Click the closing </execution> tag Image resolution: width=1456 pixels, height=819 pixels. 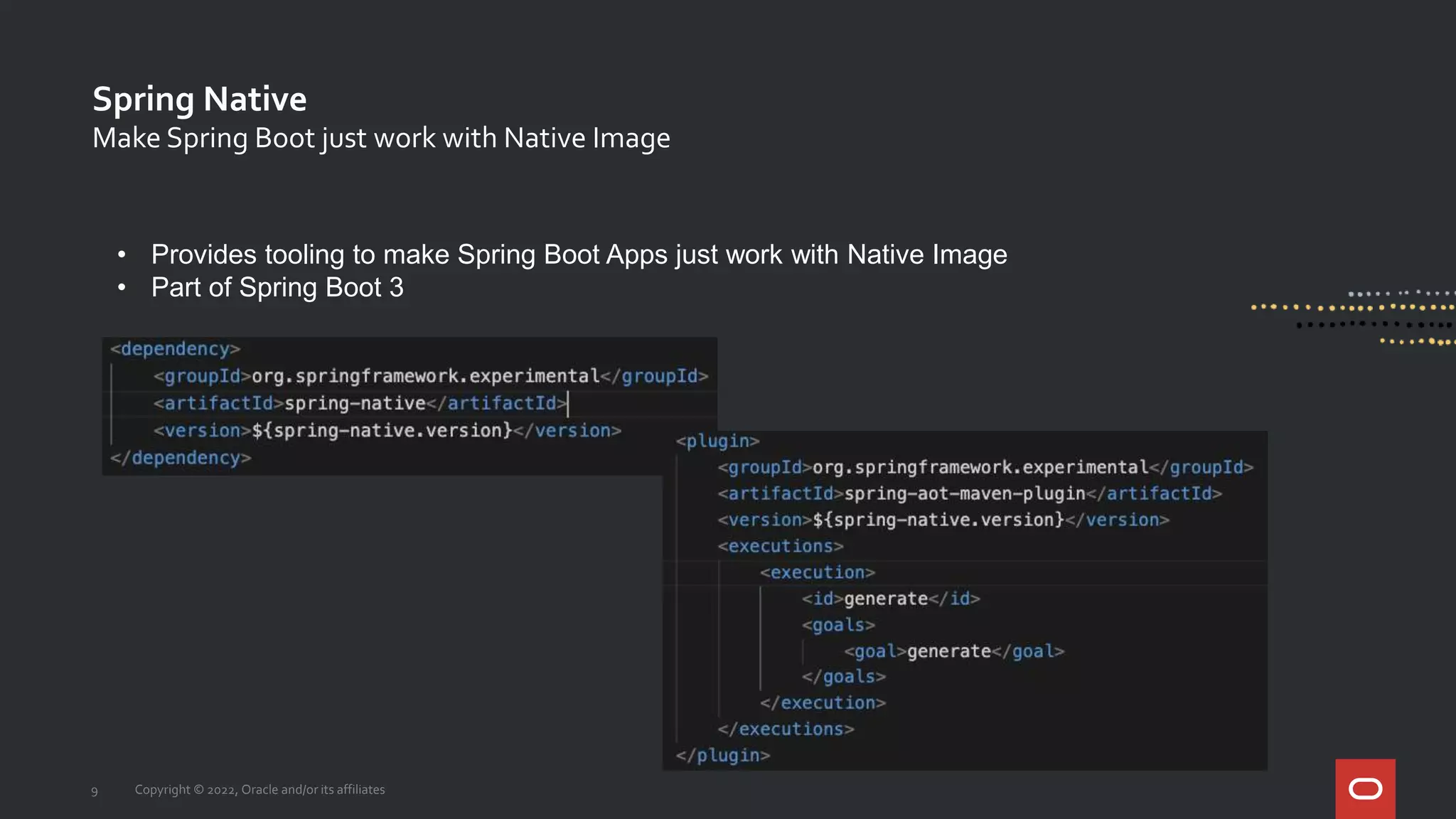823,703
